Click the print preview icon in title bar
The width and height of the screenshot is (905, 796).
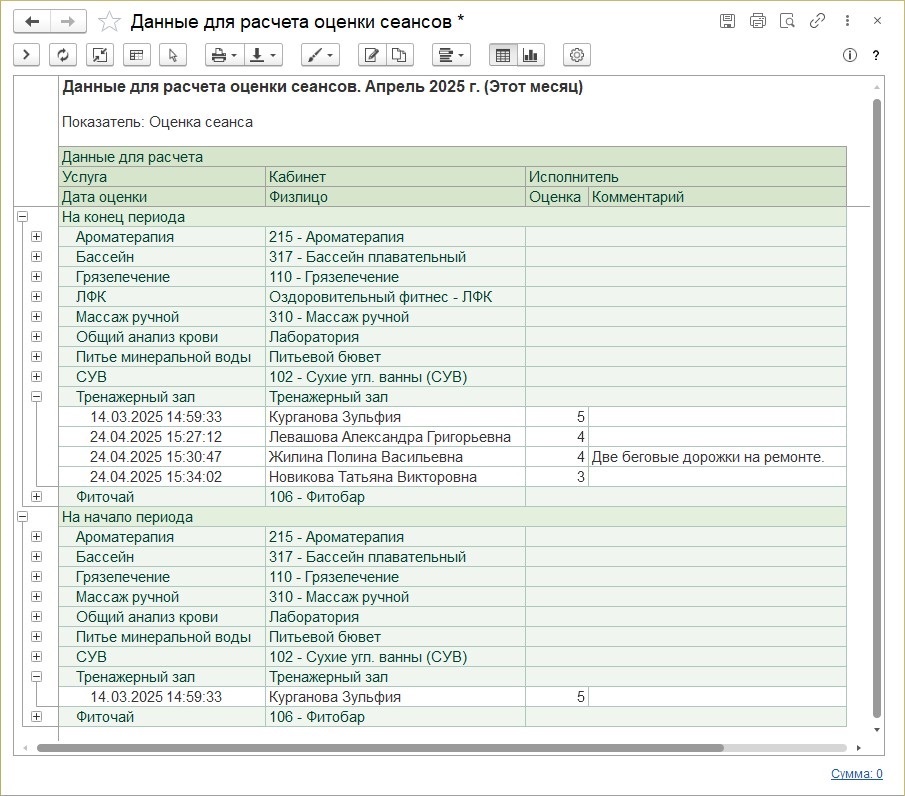pyautogui.click(x=757, y=21)
